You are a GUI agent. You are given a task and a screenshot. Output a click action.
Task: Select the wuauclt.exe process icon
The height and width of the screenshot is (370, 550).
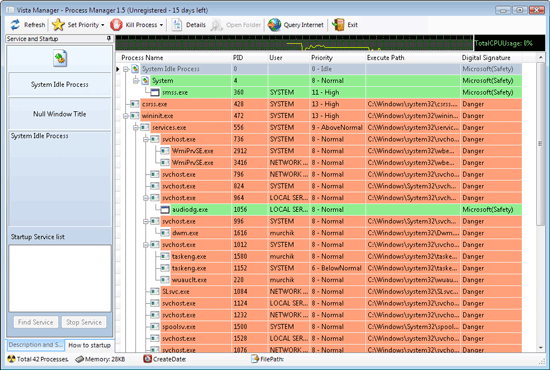(x=165, y=280)
